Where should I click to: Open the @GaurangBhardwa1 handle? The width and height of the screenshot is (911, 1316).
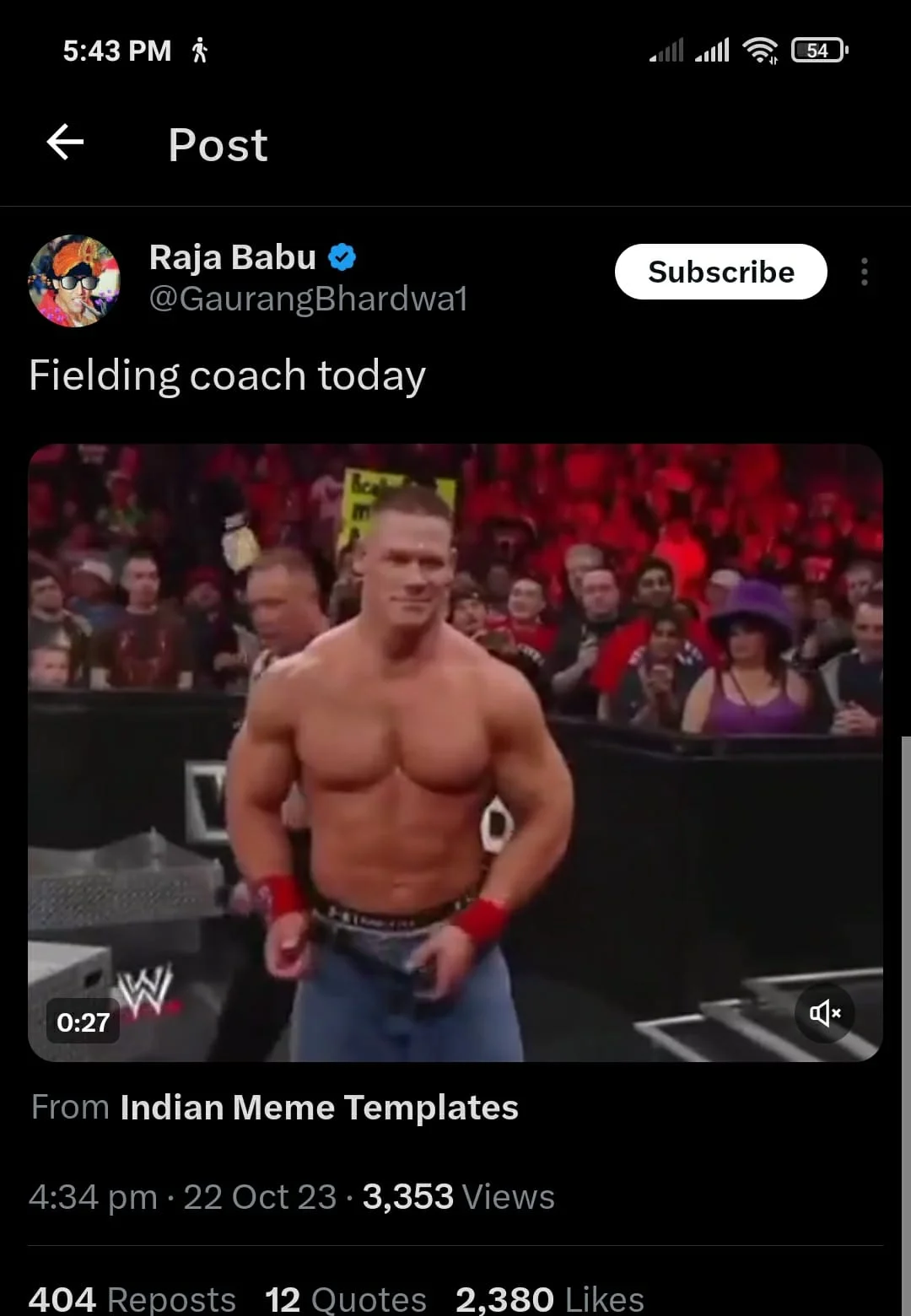coord(308,299)
